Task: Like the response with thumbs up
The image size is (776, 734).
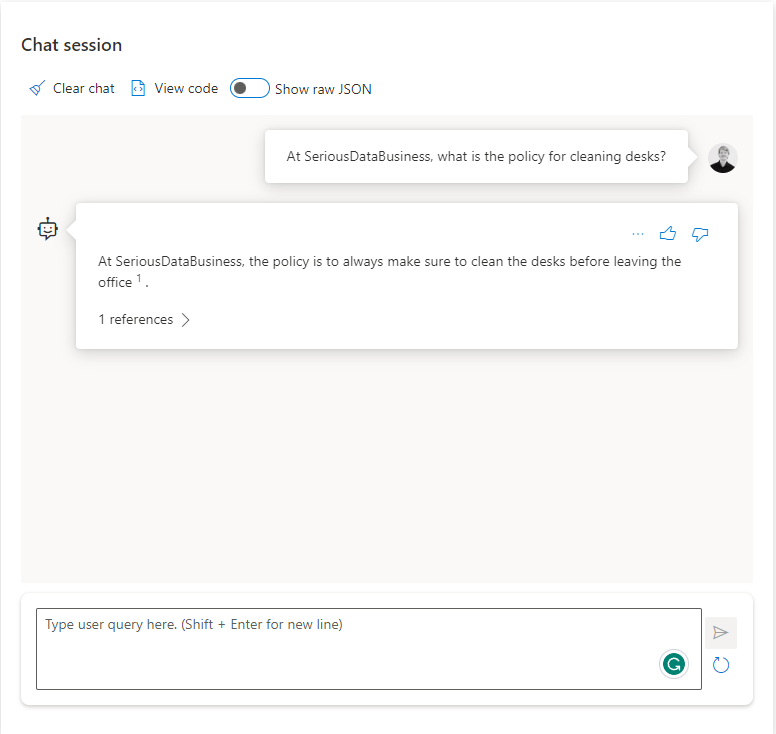Action: click(668, 234)
